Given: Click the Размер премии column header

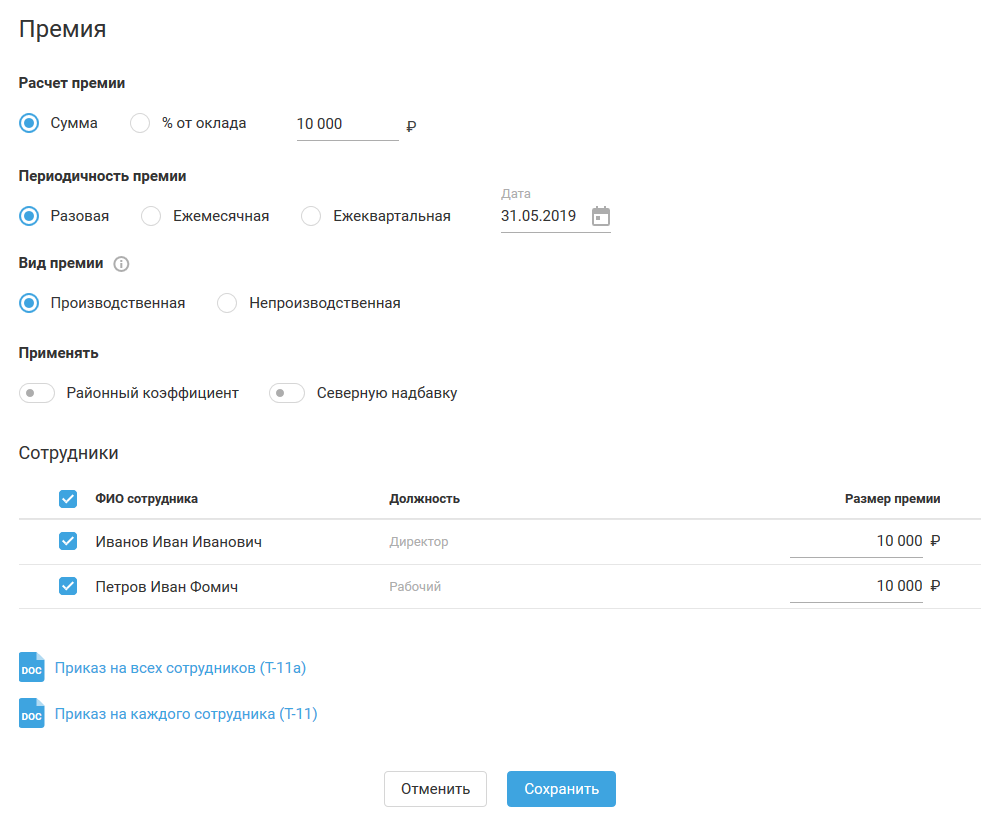Looking at the screenshot, I should 892,499.
